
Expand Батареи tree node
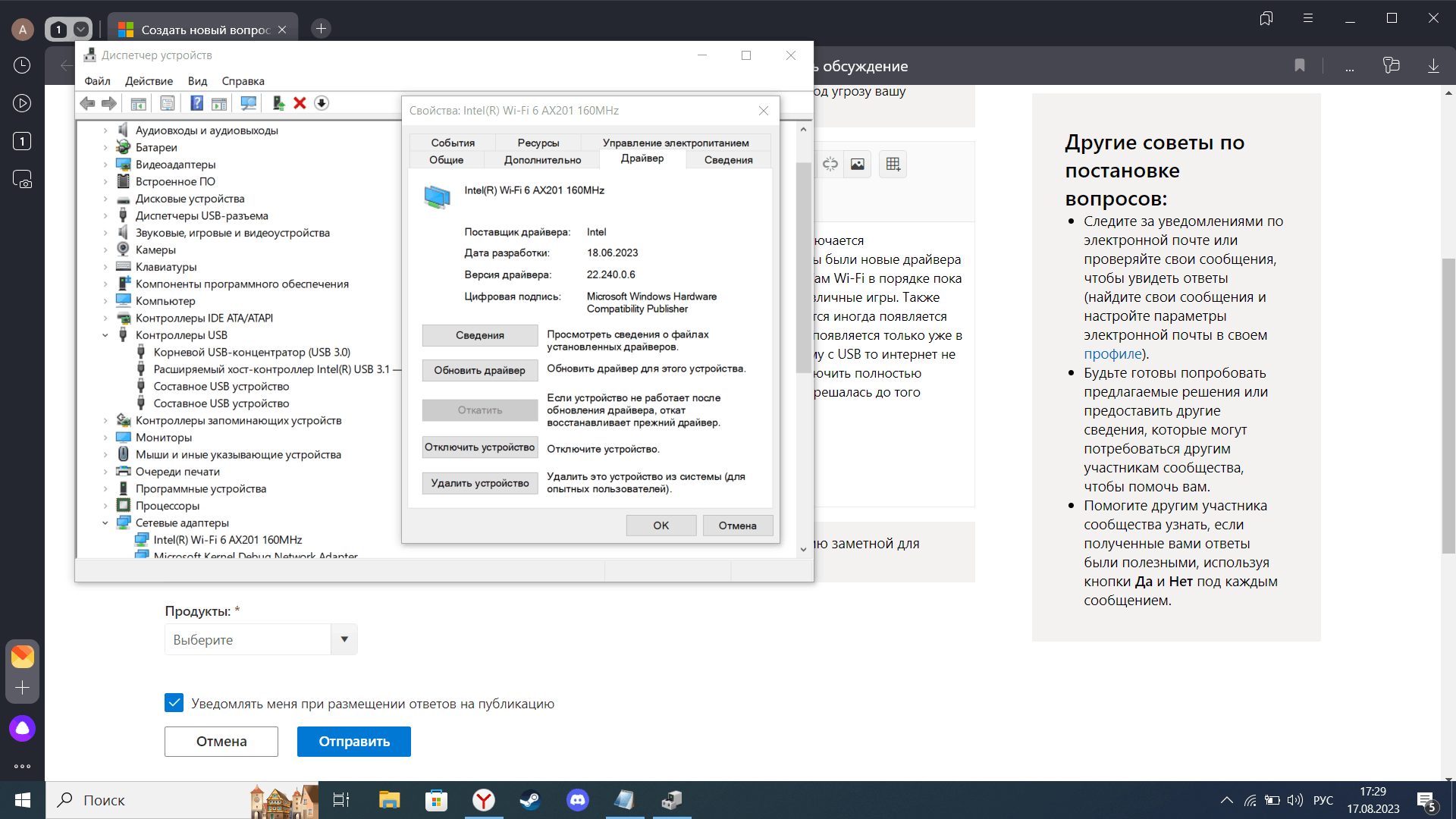pos(105,148)
